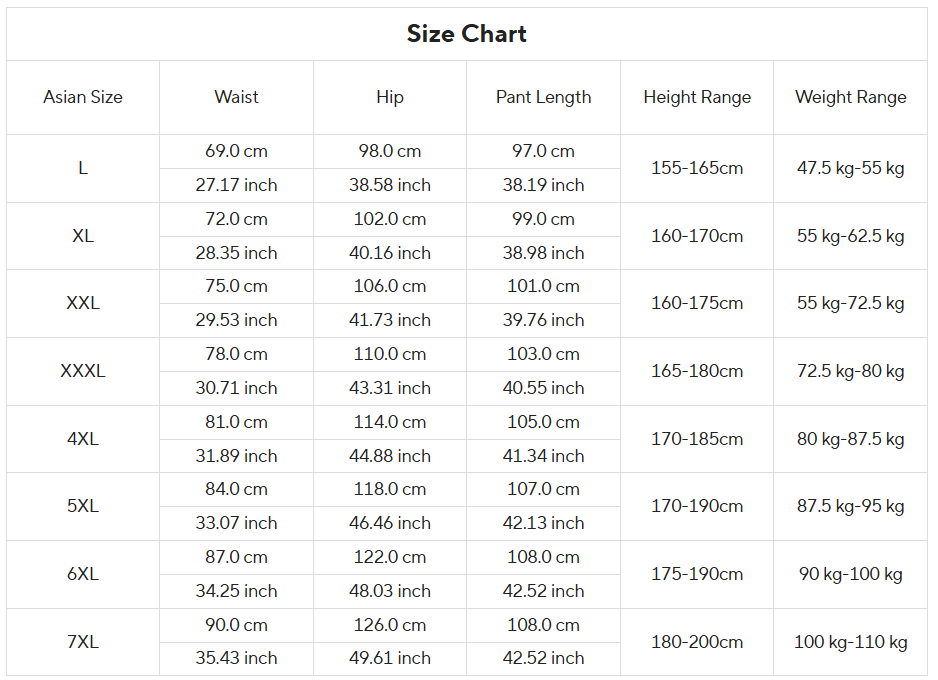Click the 4XL size label
938x680 pixels.
(83, 439)
